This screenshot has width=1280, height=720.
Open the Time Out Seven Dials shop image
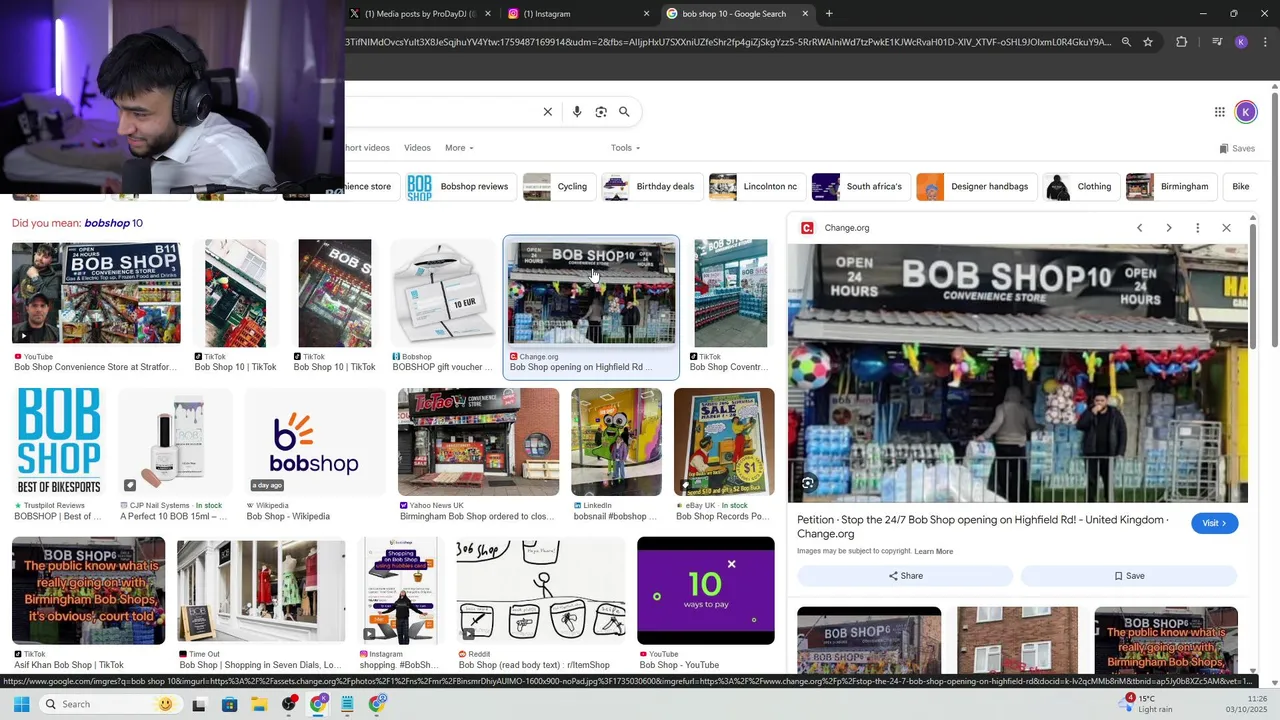pyautogui.click(x=261, y=590)
